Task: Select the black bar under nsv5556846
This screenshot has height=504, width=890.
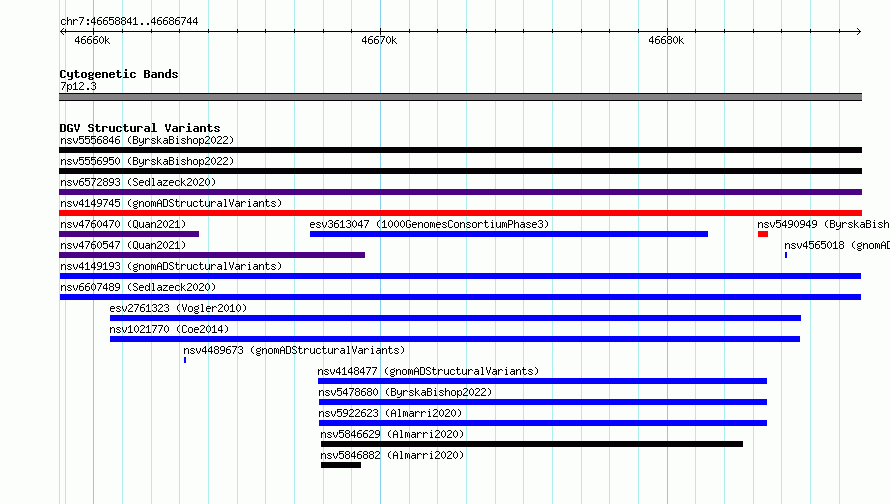Action: coord(460,150)
